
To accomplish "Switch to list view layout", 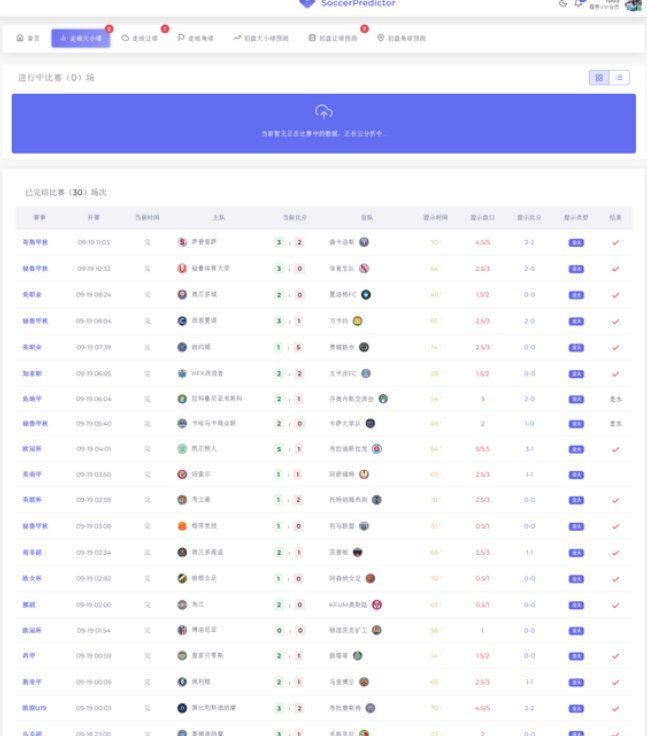I will [x=619, y=77].
